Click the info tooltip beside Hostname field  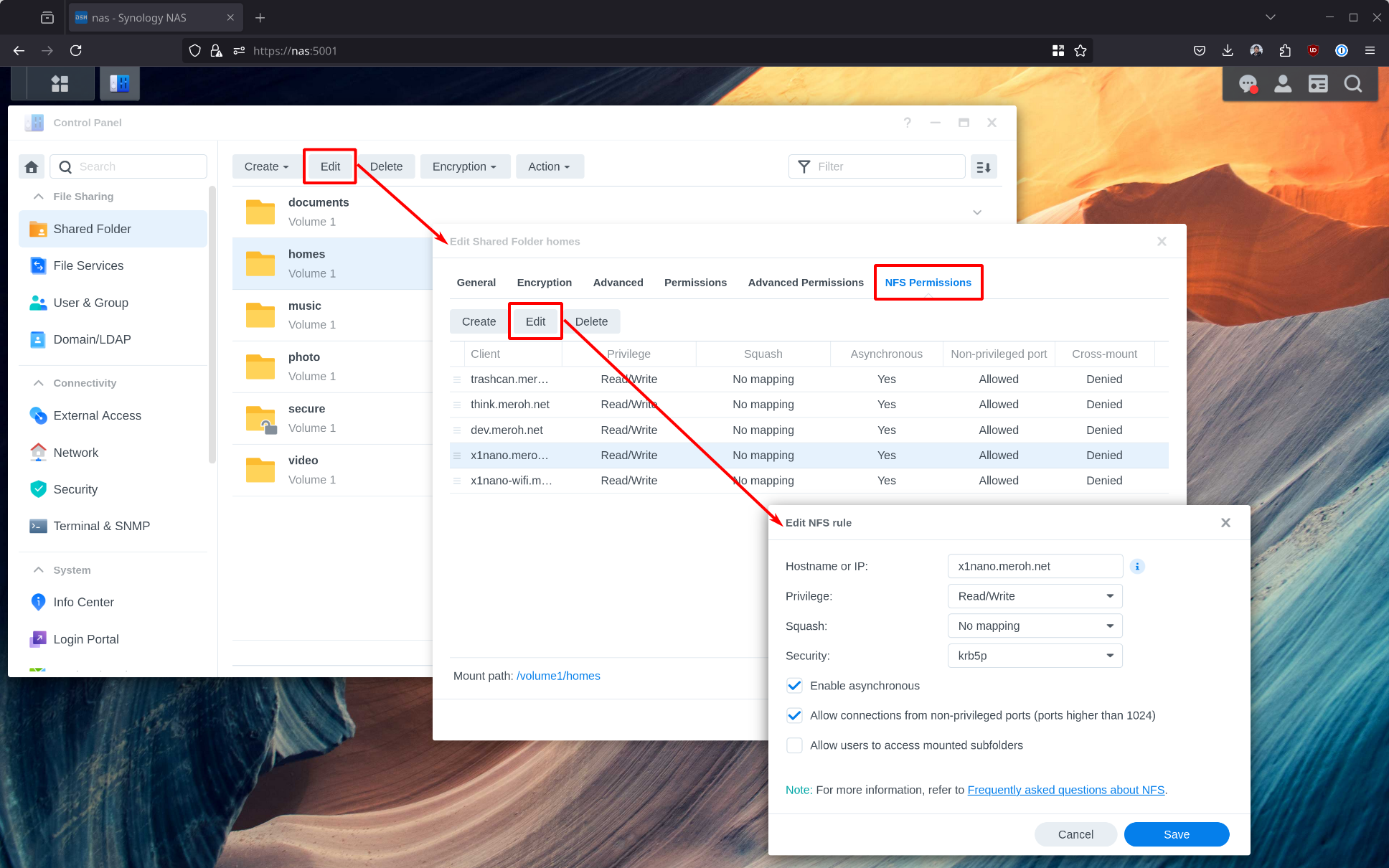tap(1136, 566)
